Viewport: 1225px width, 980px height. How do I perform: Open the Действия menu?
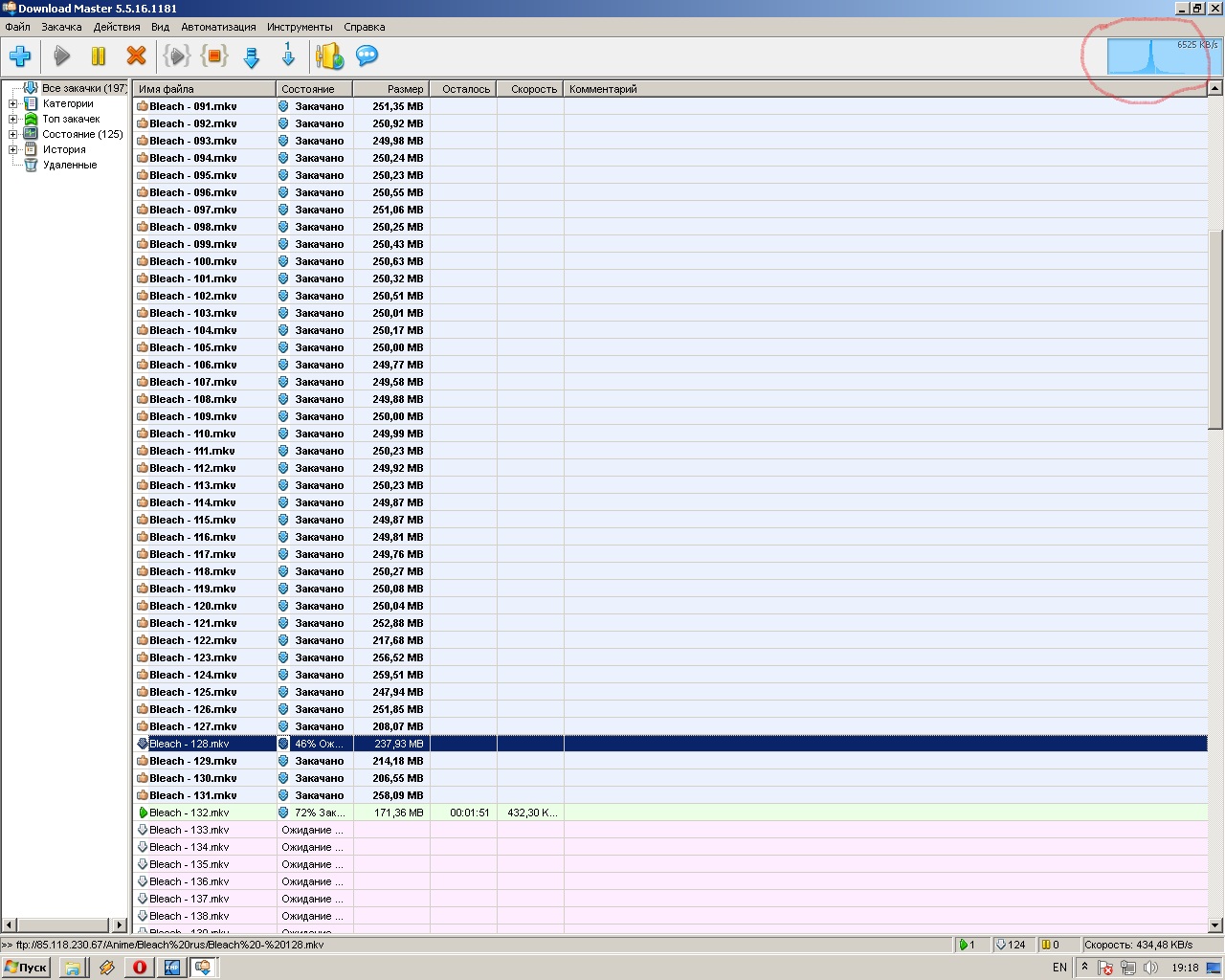[117, 27]
